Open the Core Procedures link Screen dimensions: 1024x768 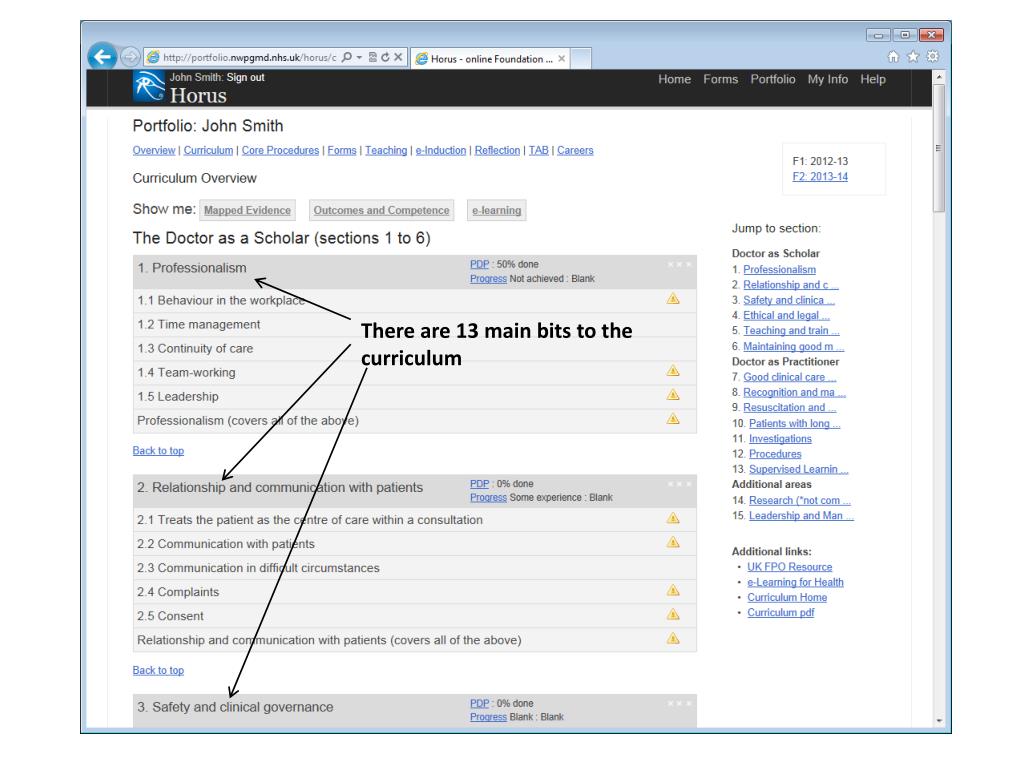click(x=280, y=150)
